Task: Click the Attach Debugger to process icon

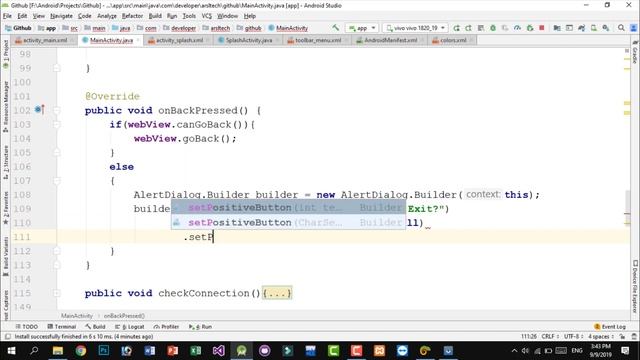Action: pos(530,28)
